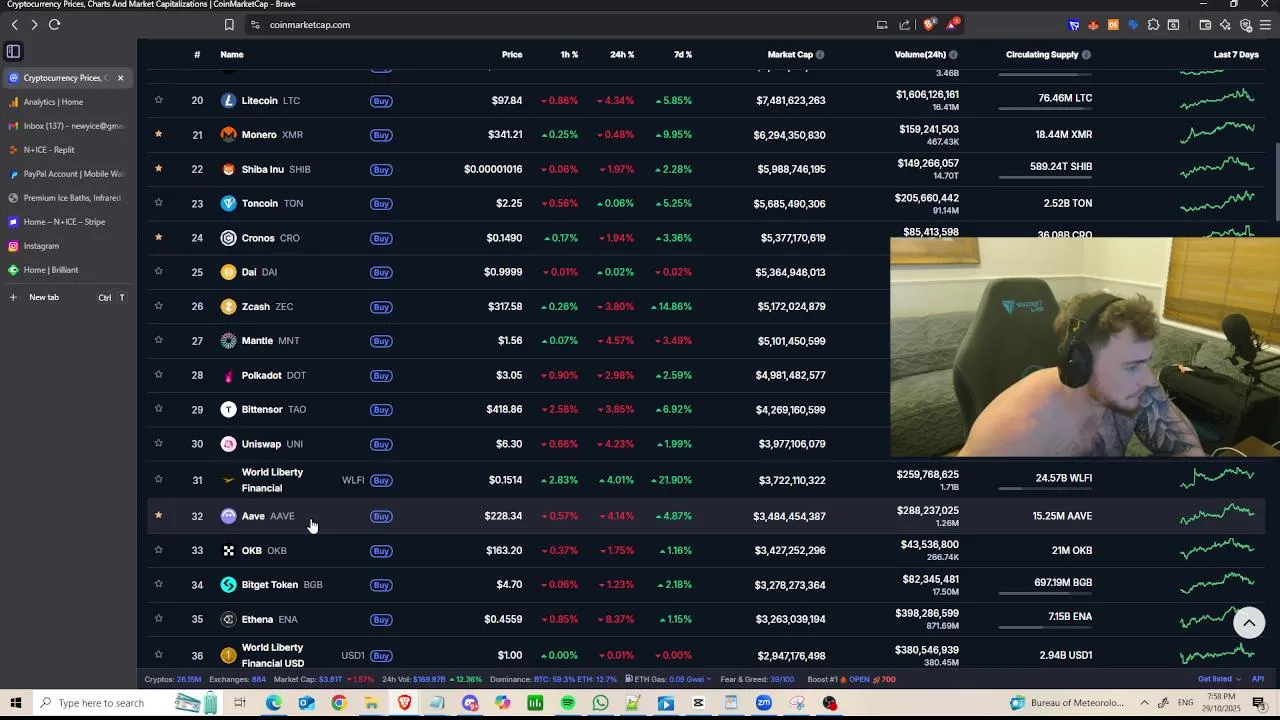The width and height of the screenshot is (1280, 720).
Task: Add Litecoin to watchlist star
Action: tap(158, 100)
